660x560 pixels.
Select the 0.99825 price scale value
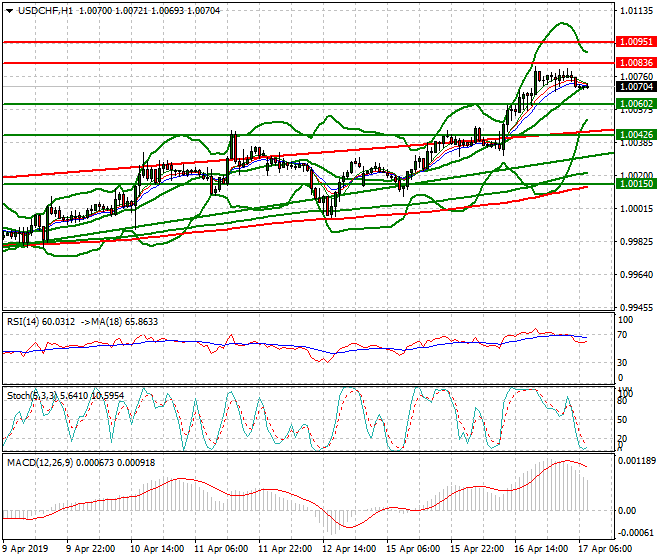pyautogui.click(x=637, y=242)
